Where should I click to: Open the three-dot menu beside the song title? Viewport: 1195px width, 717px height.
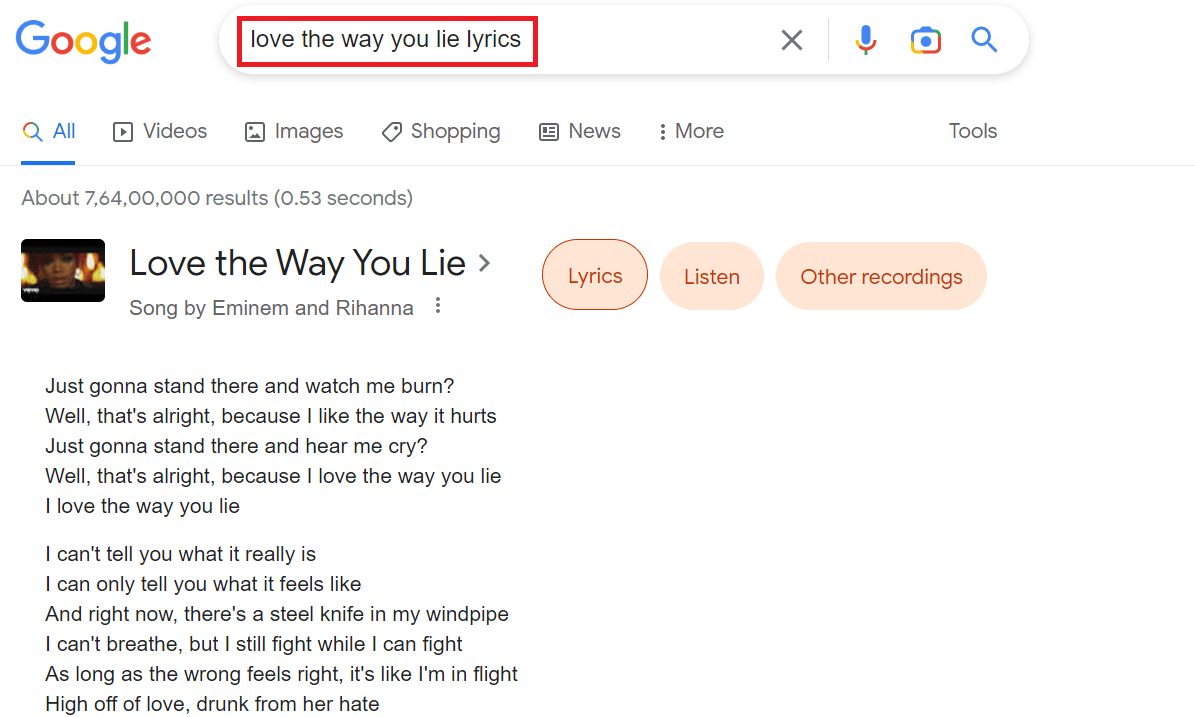(438, 306)
